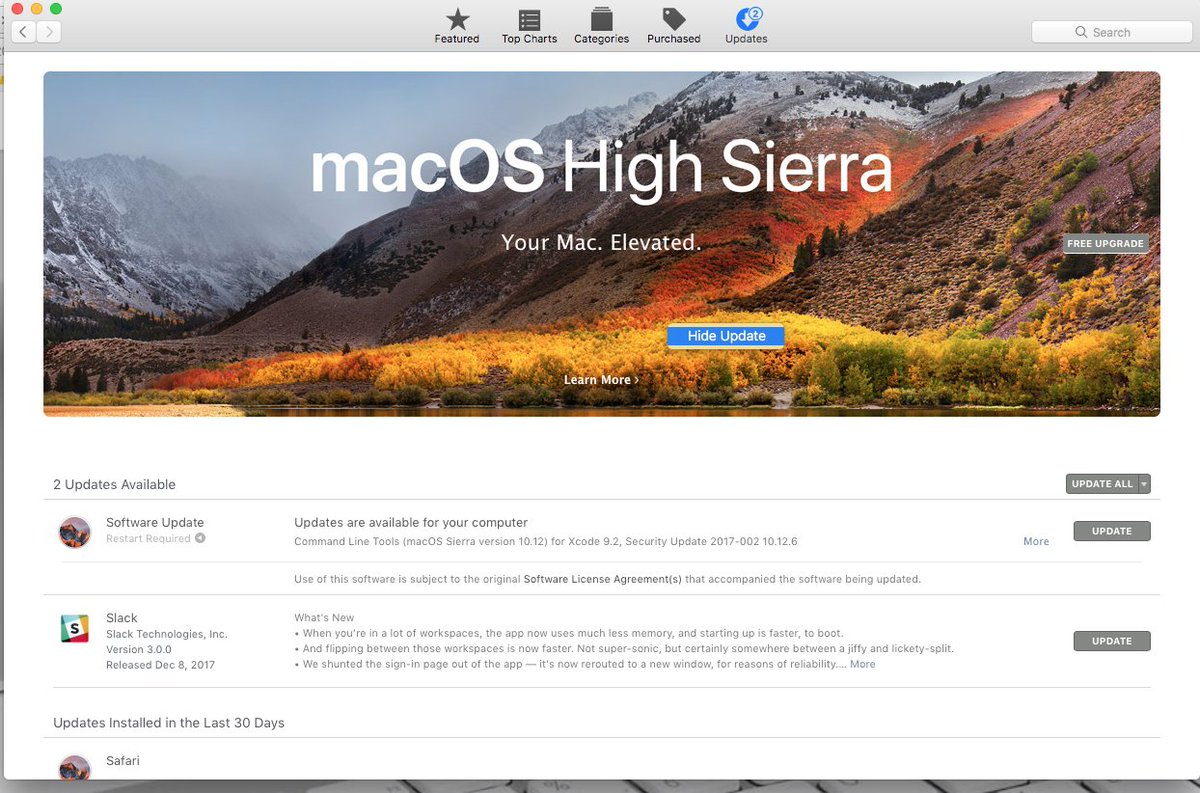Minimize the App Store window
This screenshot has height=793, width=1200.
point(36,8)
